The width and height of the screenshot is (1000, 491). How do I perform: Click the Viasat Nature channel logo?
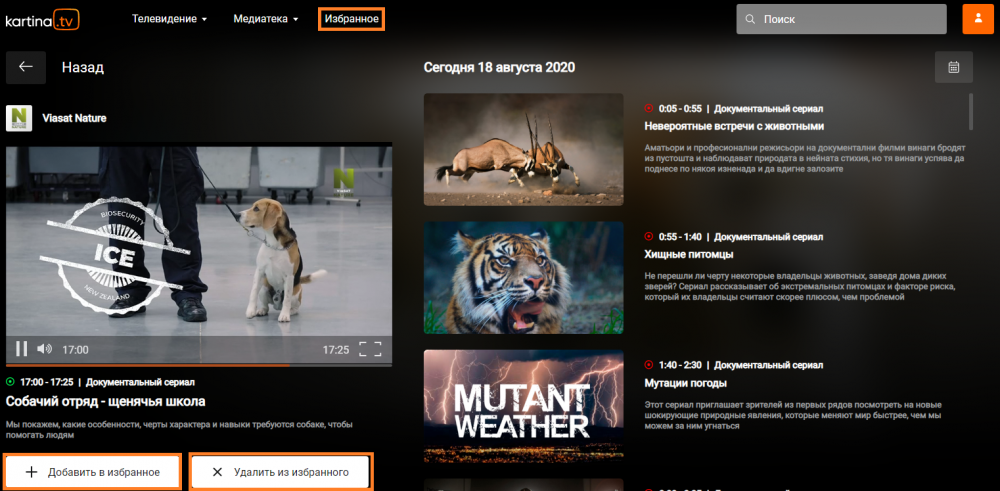pyautogui.click(x=19, y=118)
